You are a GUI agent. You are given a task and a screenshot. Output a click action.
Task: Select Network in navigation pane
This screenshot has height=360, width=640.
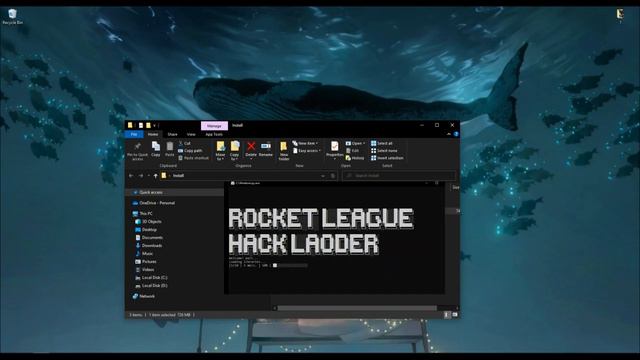(x=144, y=296)
